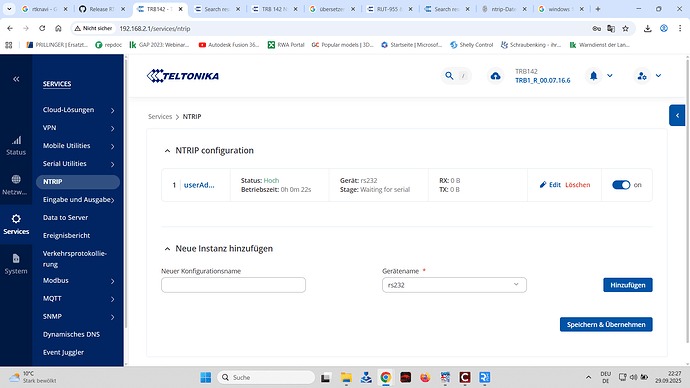Open the user settings account icon
Viewport: 690px width, 388px height.
tap(642, 76)
